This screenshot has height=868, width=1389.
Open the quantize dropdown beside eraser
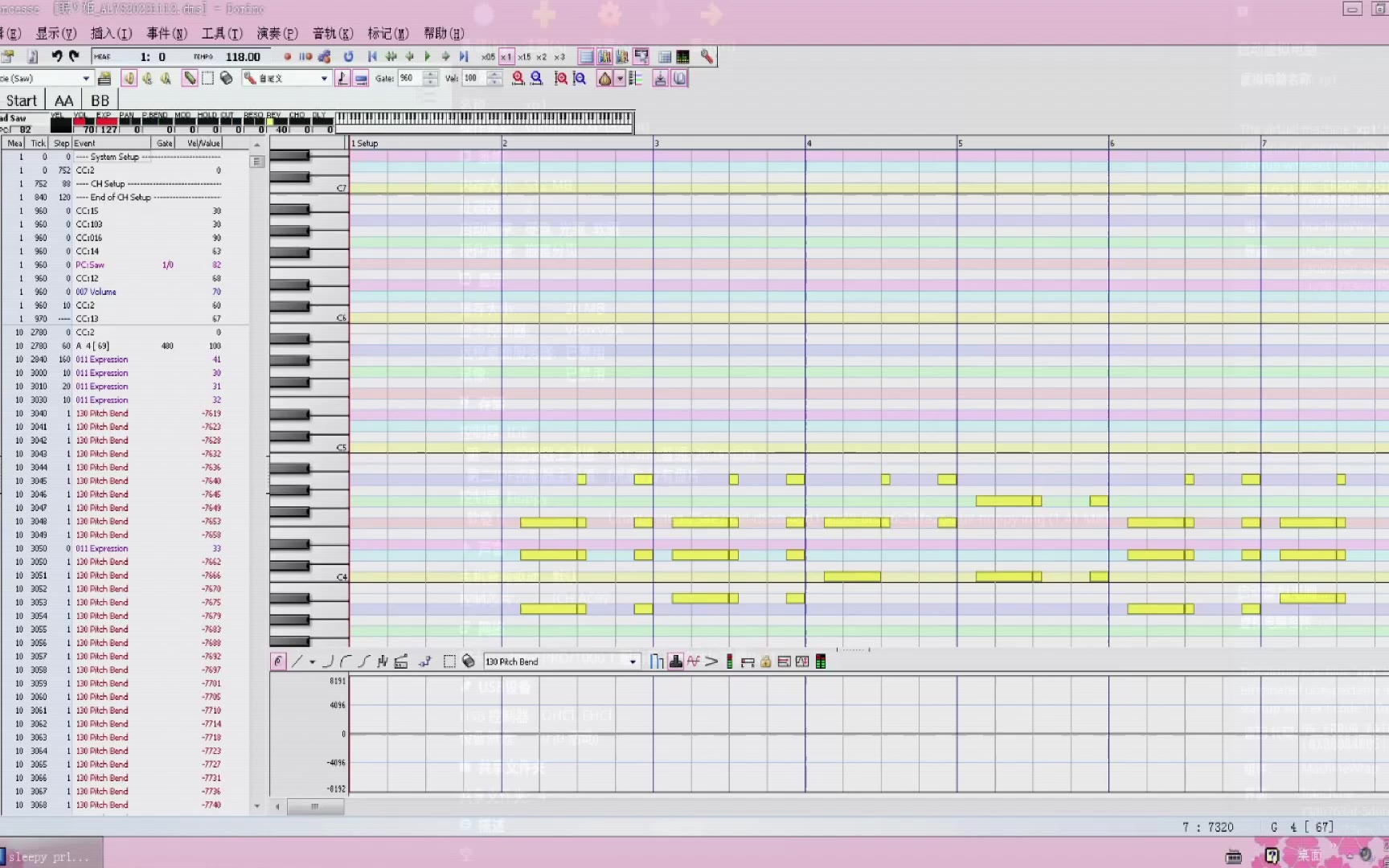coord(324,79)
